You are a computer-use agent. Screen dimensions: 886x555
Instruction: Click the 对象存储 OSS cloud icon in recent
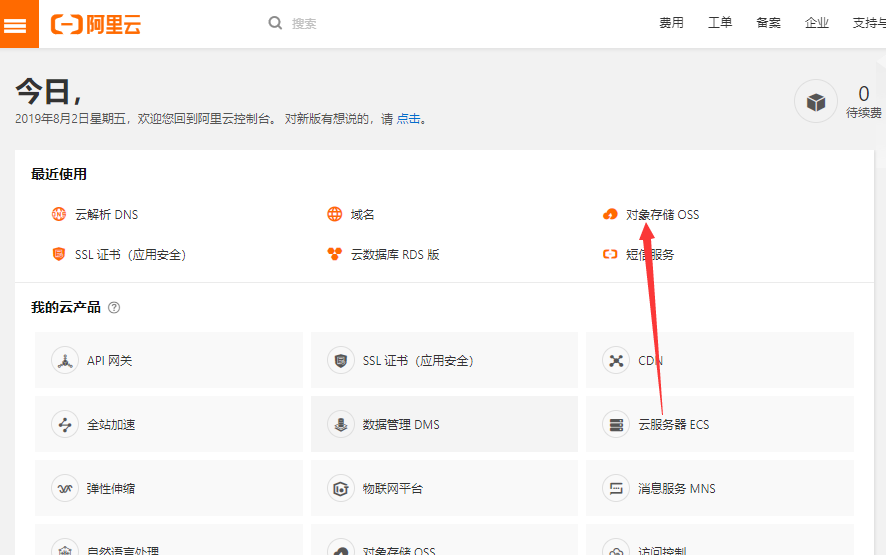click(610, 214)
